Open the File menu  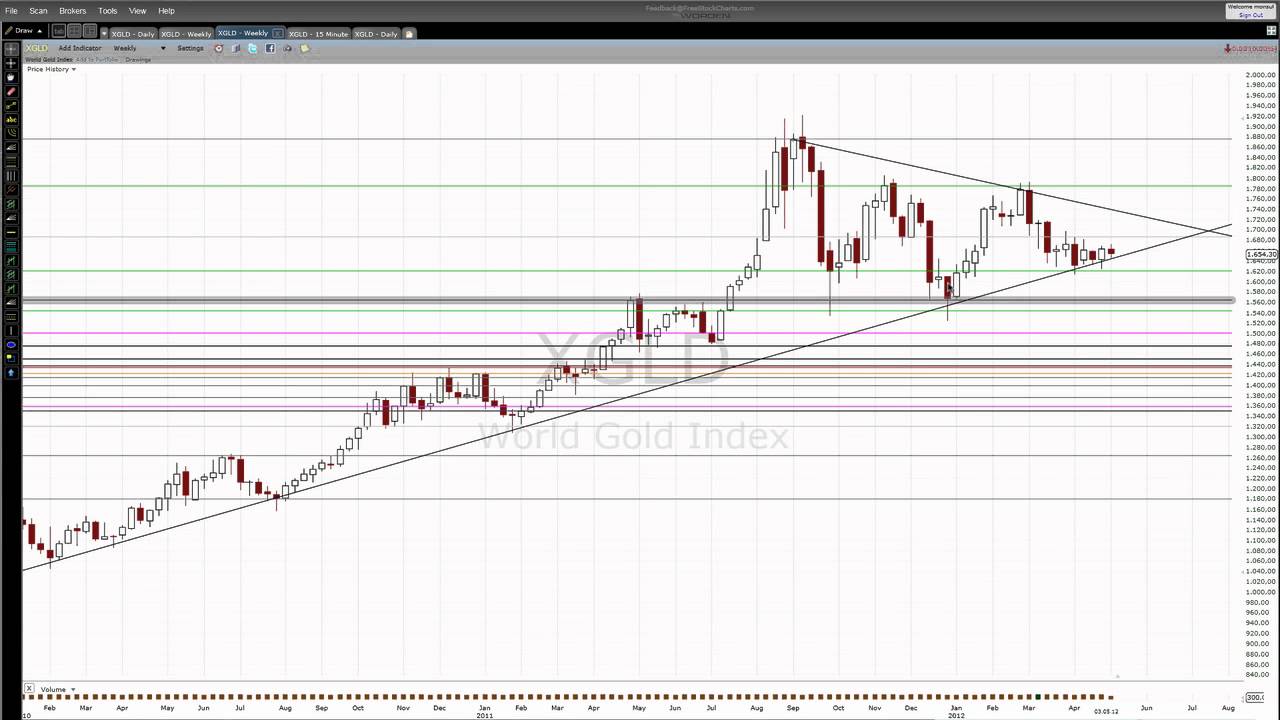pos(11,11)
